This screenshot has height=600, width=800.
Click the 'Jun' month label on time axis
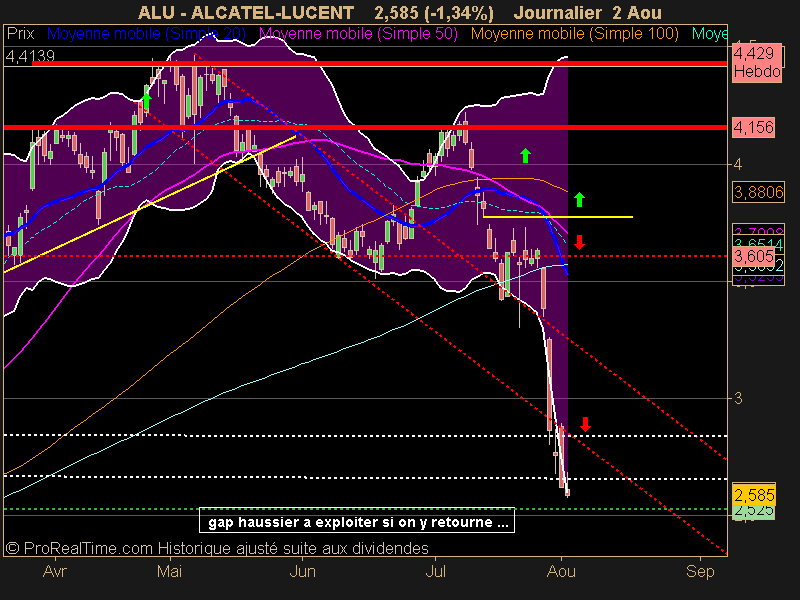303,571
